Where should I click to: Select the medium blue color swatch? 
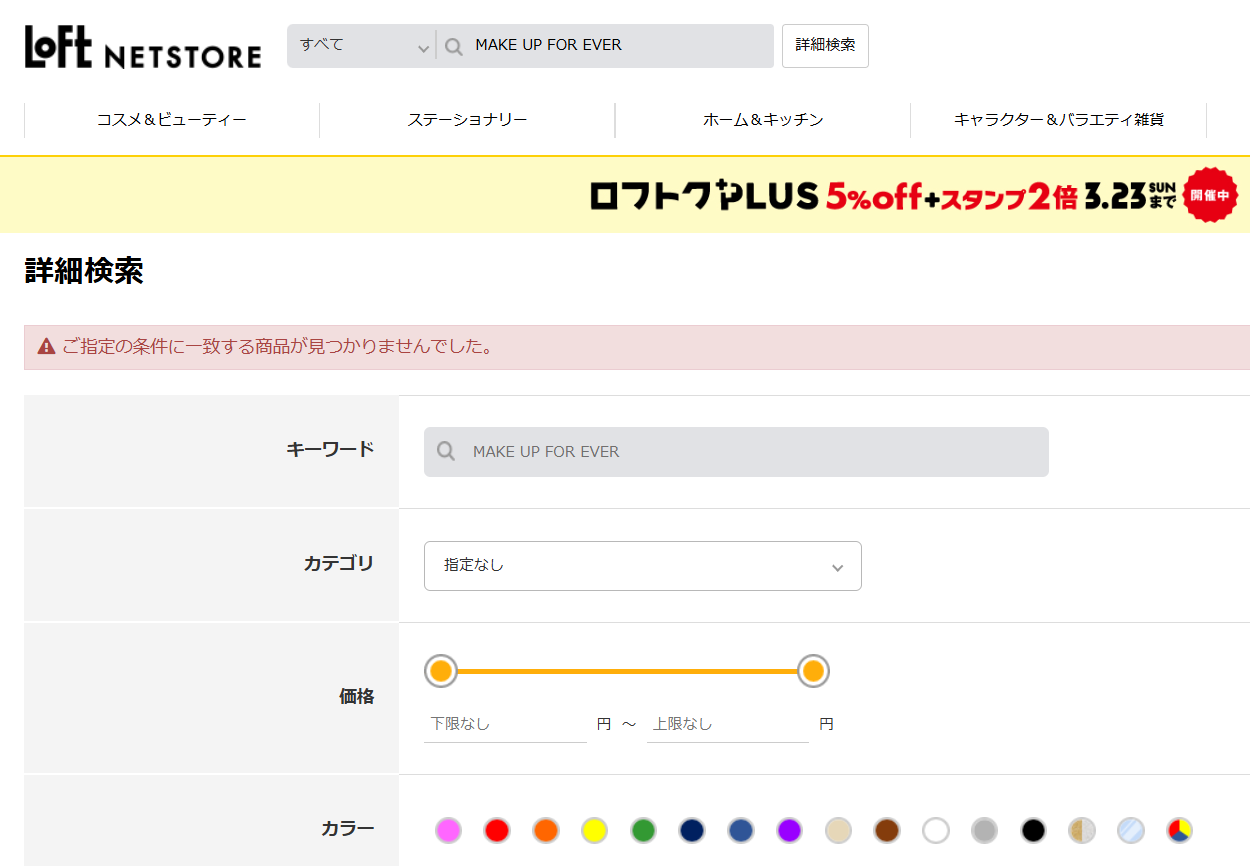741,830
